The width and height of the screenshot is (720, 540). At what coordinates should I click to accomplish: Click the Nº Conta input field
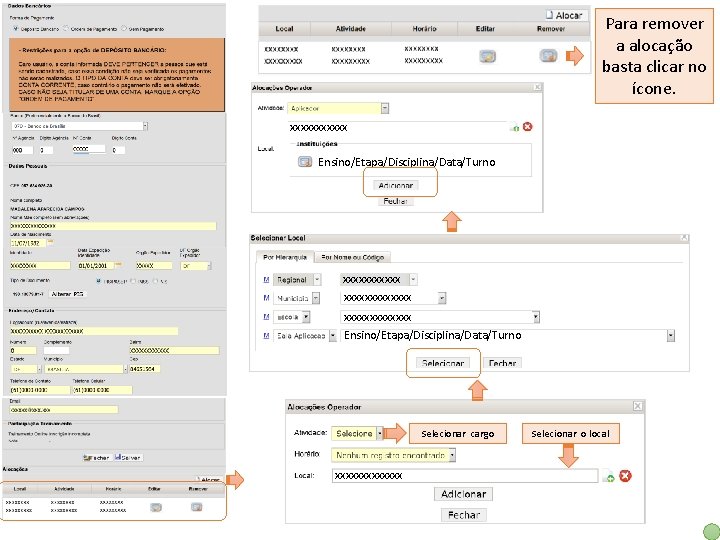(89, 149)
